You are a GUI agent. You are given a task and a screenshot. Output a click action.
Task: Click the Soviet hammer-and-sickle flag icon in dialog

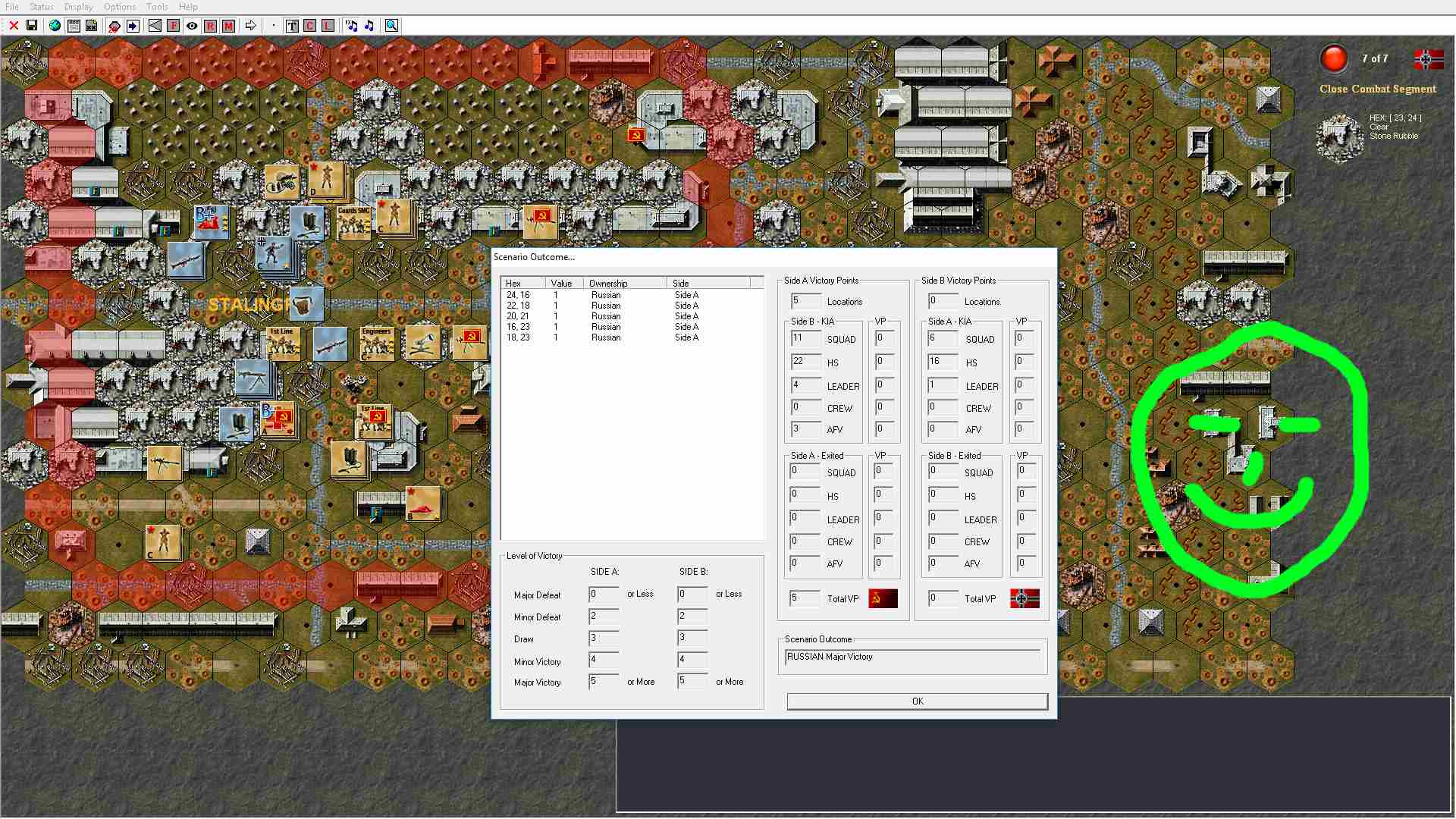tap(883, 598)
